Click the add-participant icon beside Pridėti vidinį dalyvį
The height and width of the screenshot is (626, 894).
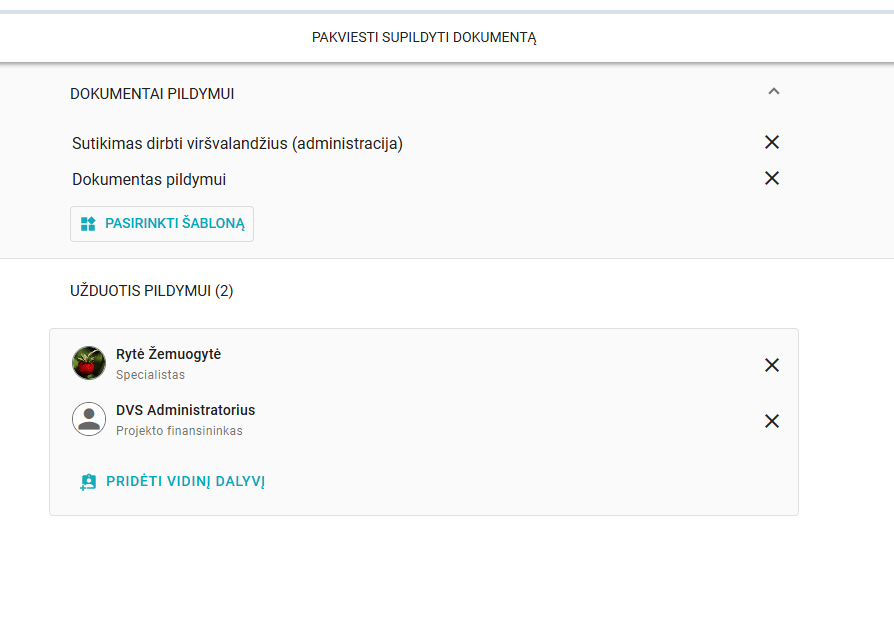88,482
